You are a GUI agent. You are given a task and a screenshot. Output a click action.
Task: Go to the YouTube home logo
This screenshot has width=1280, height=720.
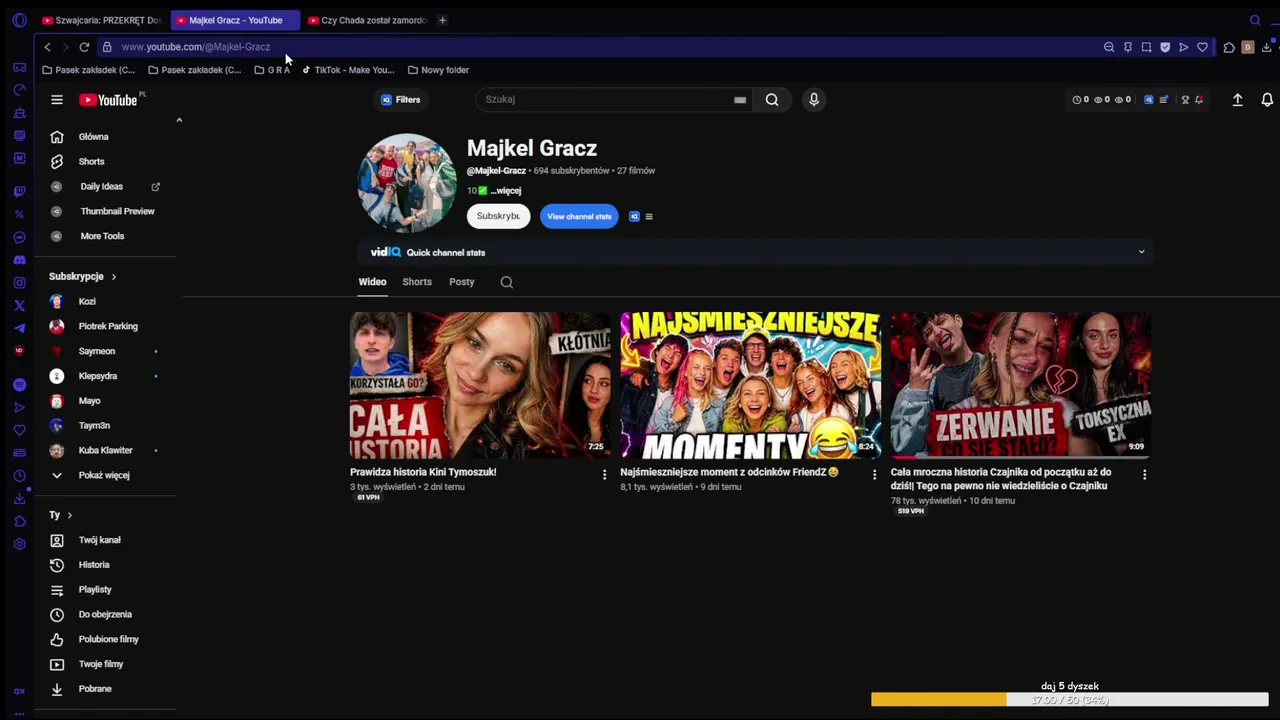click(108, 100)
